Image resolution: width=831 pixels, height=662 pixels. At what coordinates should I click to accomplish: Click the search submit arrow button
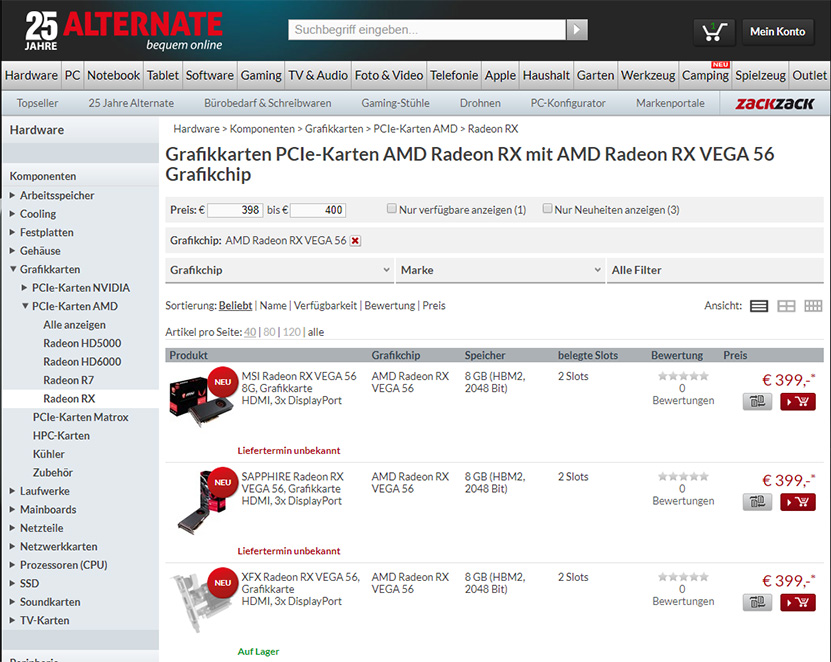tap(576, 30)
